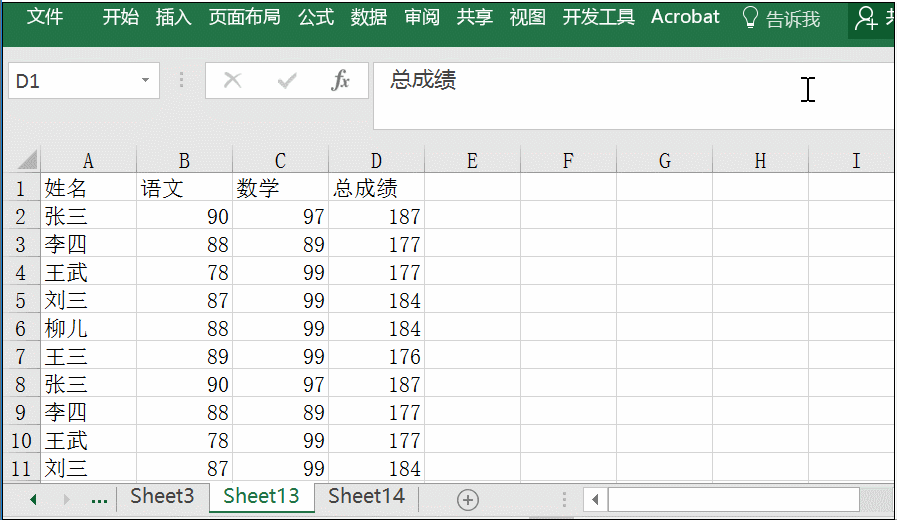Switch to Sheet14 tab

pyautogui.click(x=366, y=496)
